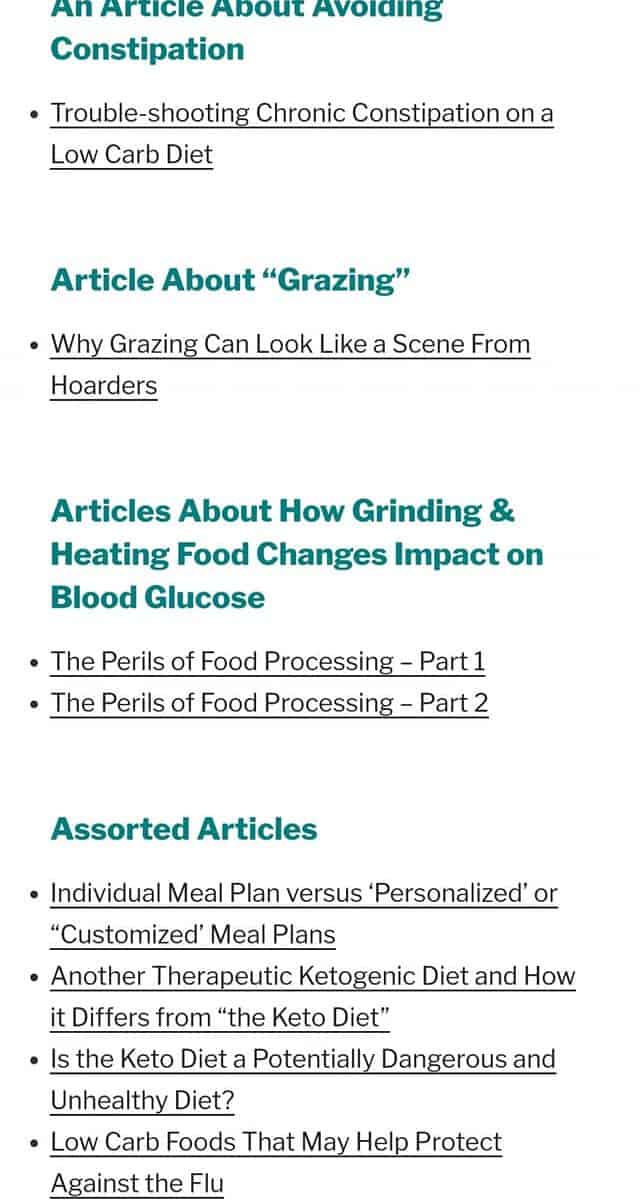Open The Perils of Food Processing Part 2
640x1200 pixels.
269,702
